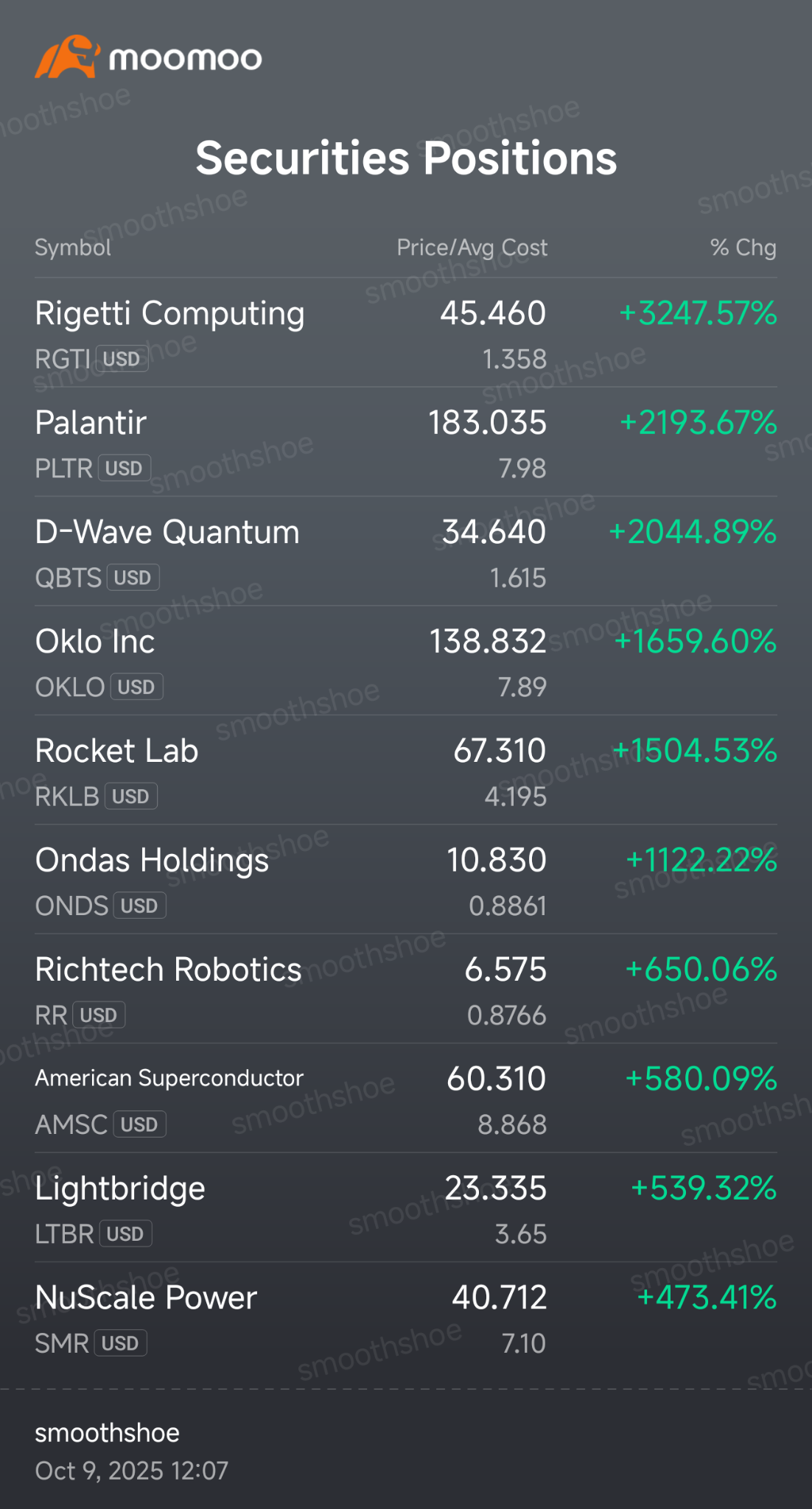Open the Ondas Holdings position
The height and width of the screenshot is (1509, 812).
coord(406,879)
